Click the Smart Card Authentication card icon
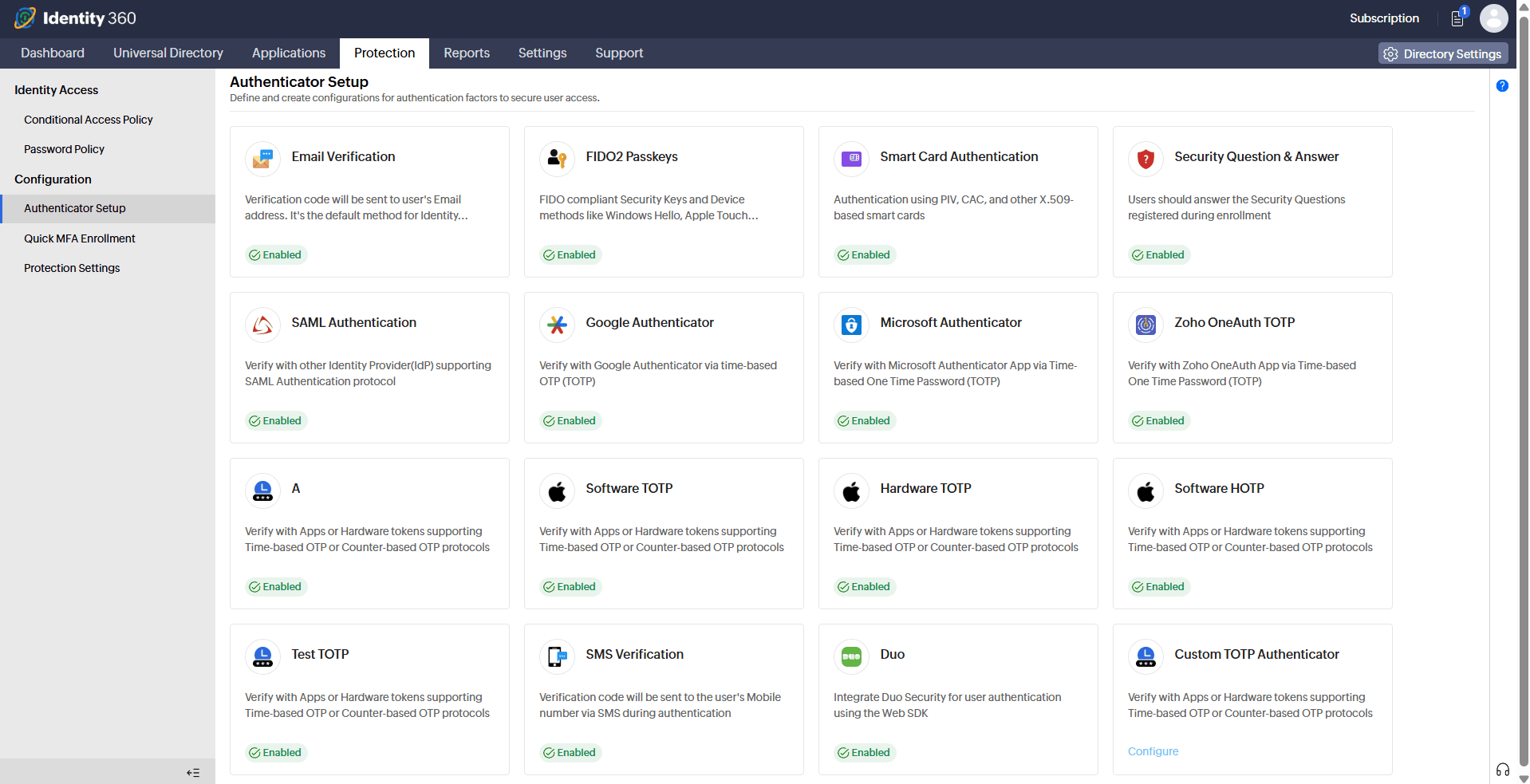 click(x=851, y=159)
